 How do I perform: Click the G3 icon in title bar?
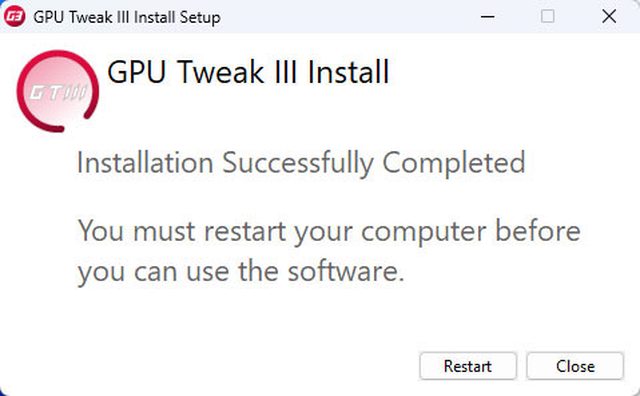[15, 17]
